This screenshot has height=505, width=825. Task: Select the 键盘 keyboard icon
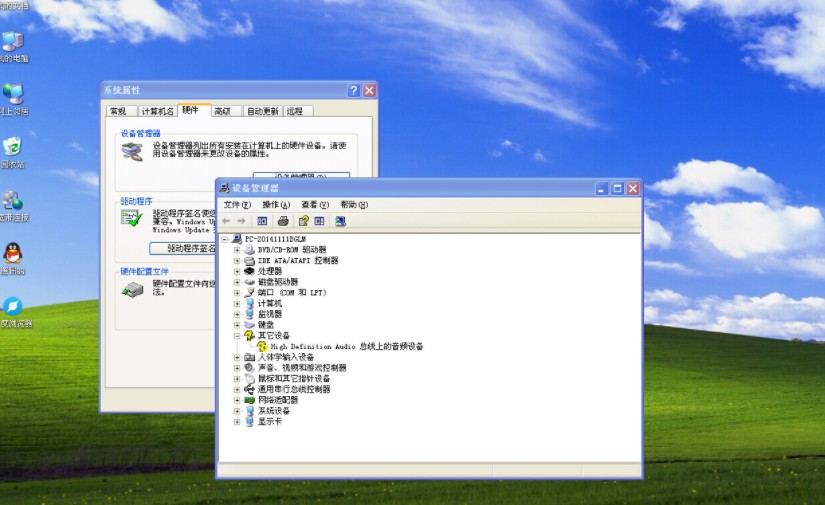coord(249,325)
